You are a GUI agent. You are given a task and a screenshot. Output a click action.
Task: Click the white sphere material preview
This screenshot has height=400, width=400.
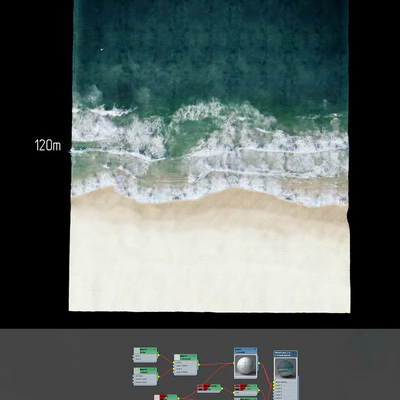[246, 366]
